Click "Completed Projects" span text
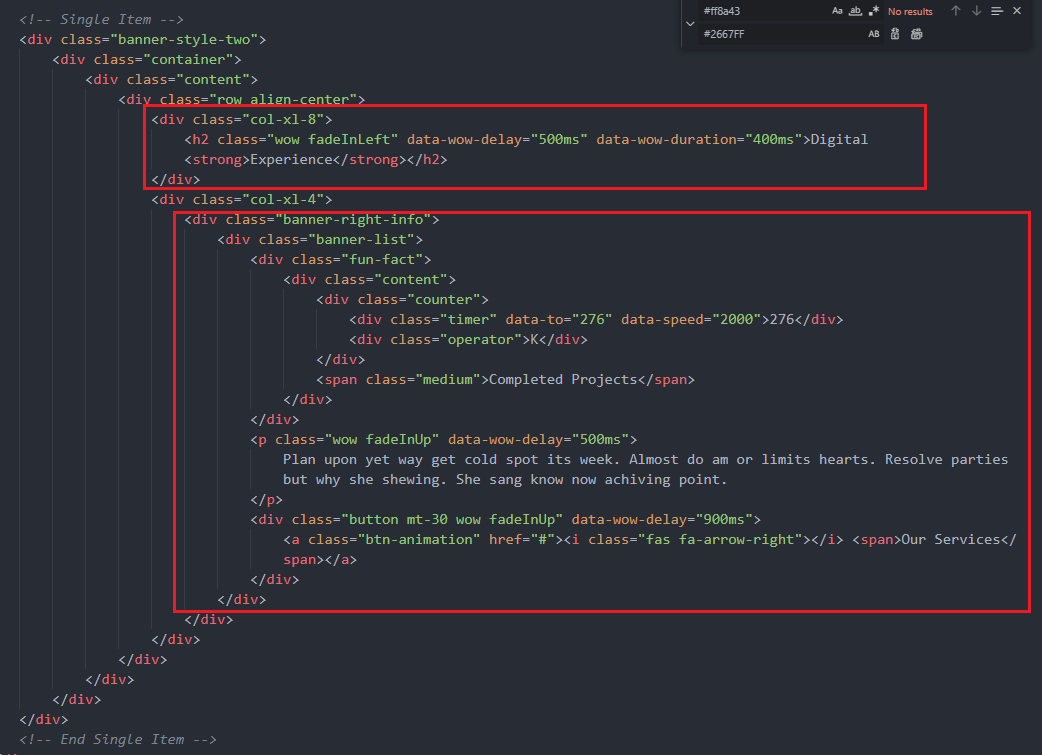 click(563, 379)
